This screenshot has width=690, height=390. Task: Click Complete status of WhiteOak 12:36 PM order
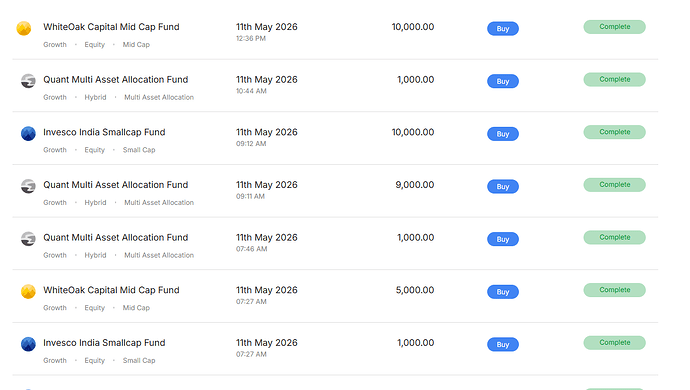(614, 27)
